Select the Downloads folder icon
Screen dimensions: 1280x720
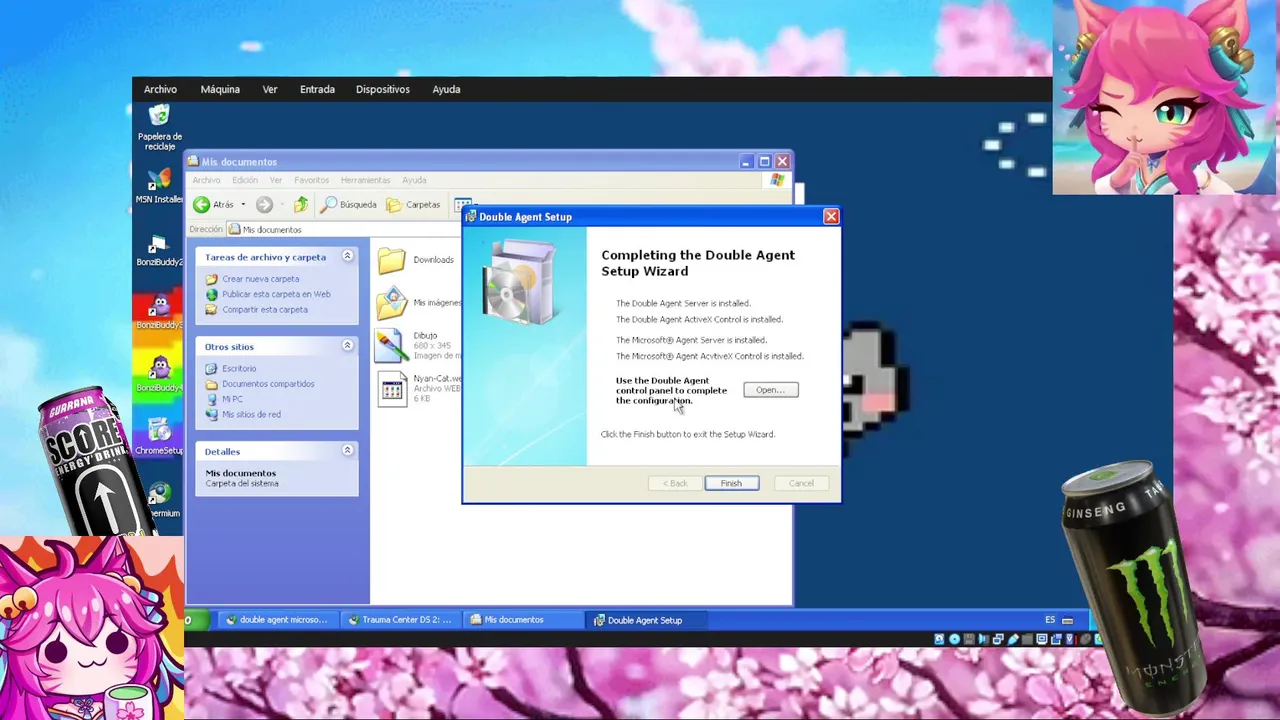click(392, 260)
